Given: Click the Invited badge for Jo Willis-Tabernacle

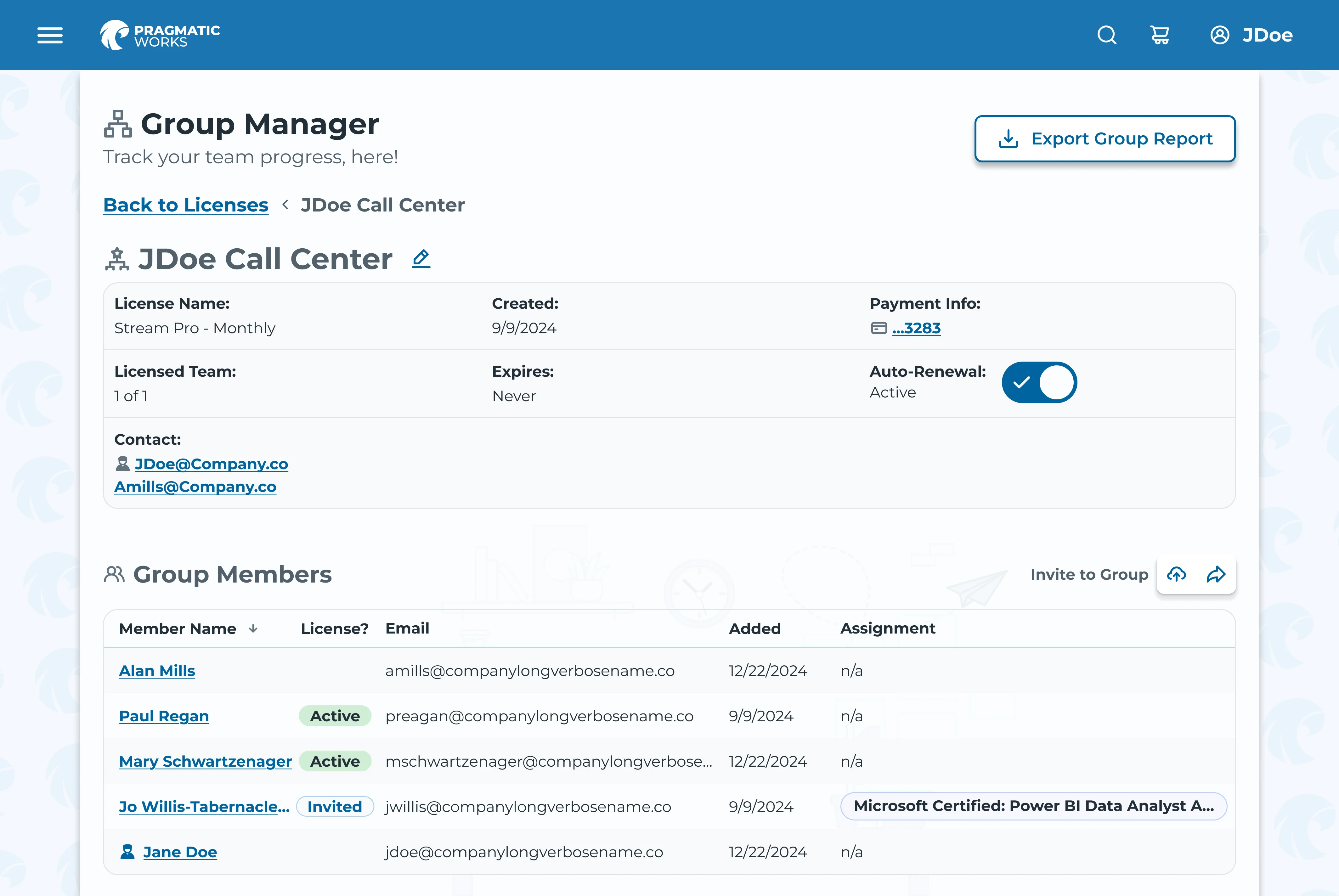Looking at the screenshot, I should tap(335, 807).
